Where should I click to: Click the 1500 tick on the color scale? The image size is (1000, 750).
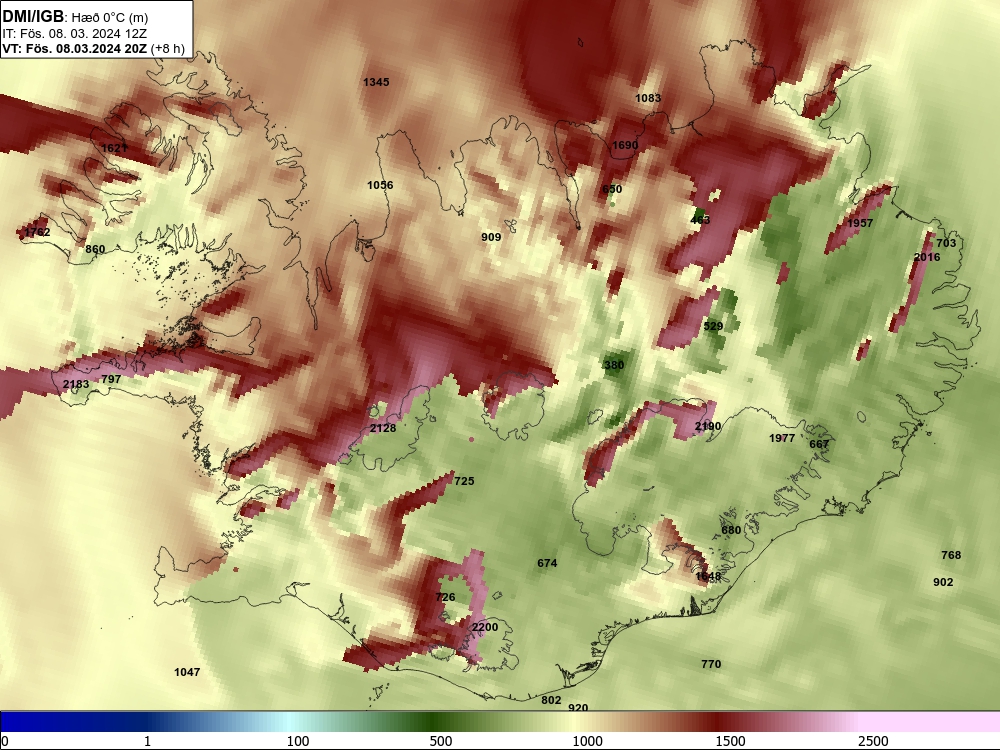click(730, 741)
